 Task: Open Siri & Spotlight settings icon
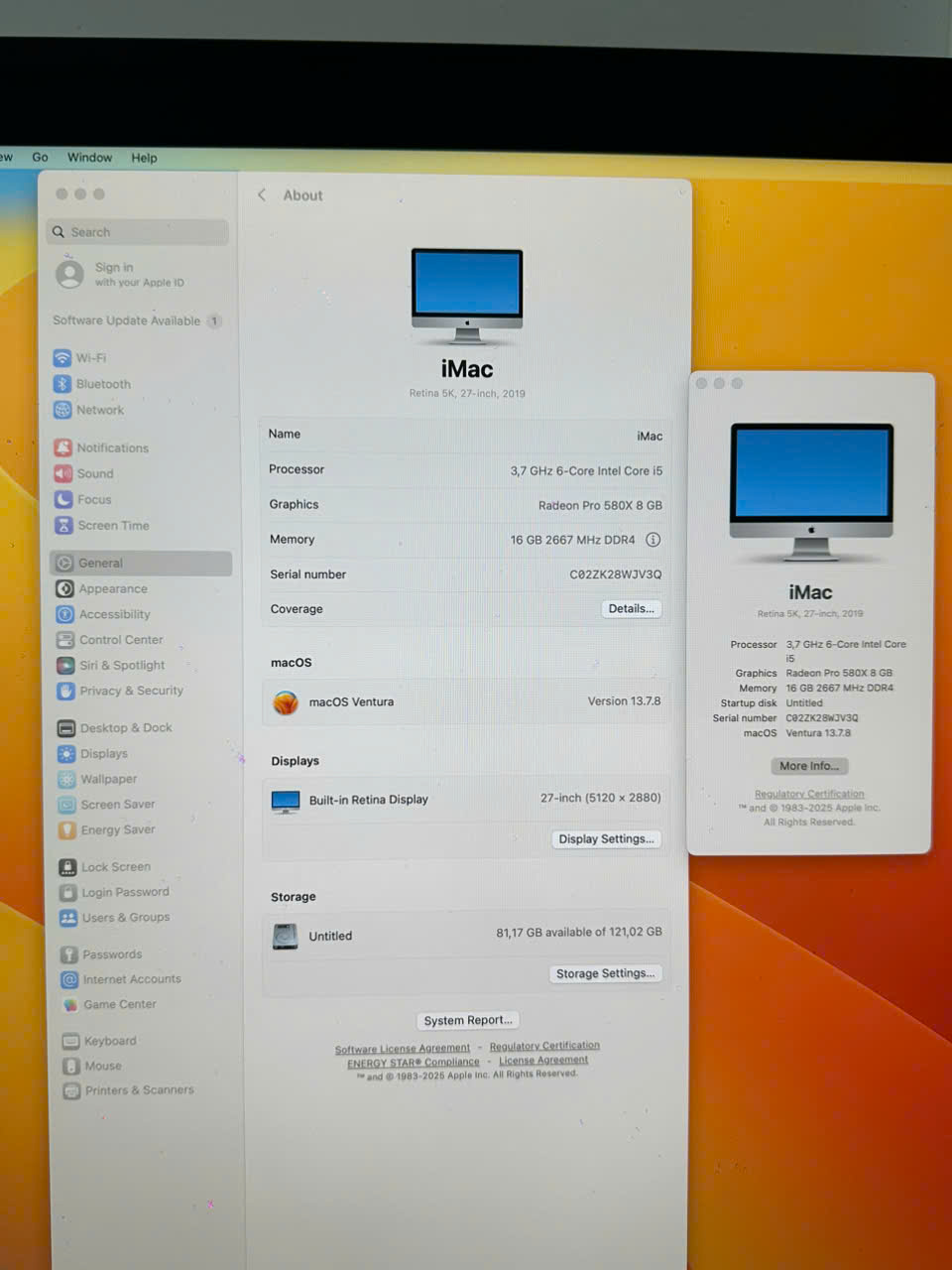tap(65, 666)
